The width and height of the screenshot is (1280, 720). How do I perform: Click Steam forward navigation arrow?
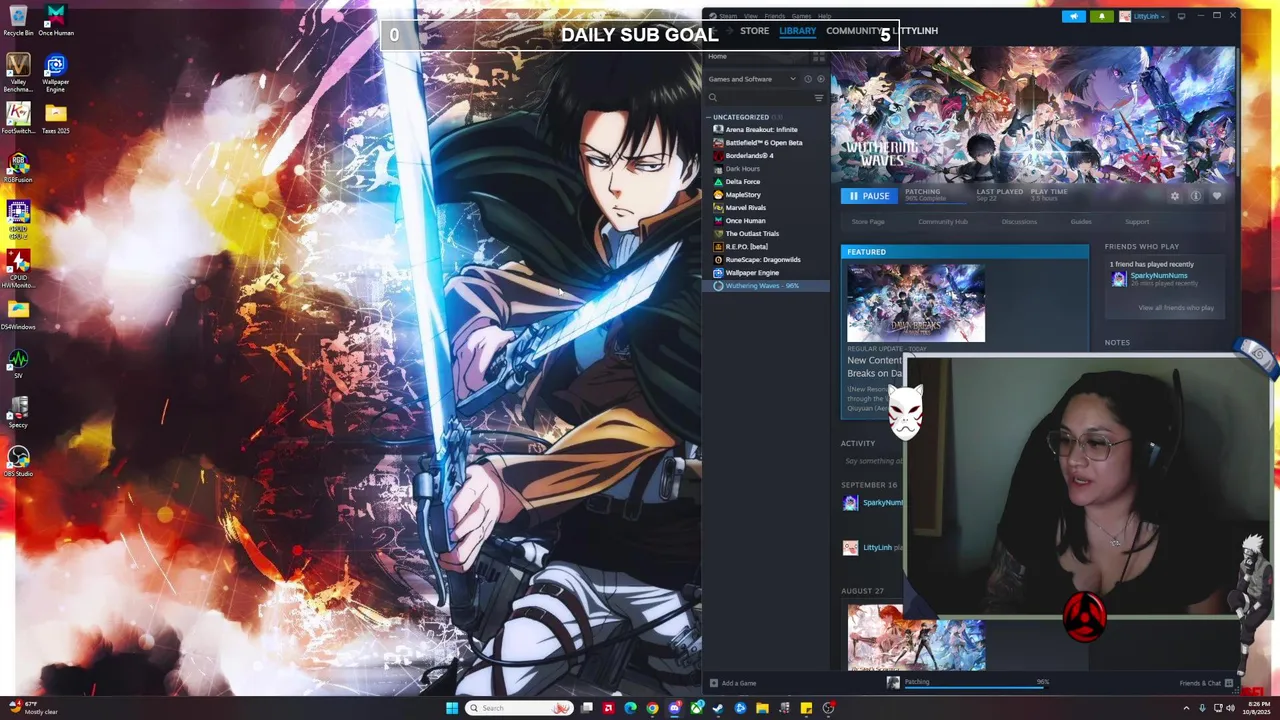[x=730, y=31]
